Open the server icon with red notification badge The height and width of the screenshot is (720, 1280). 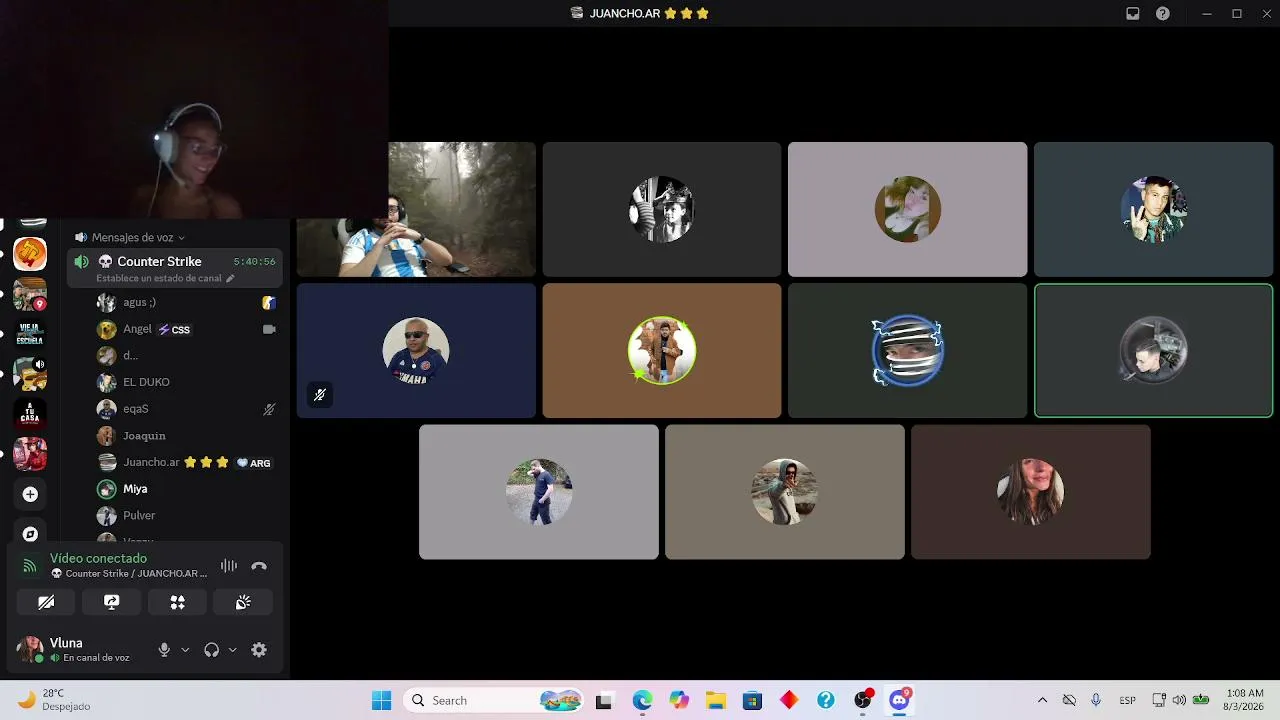30,294
